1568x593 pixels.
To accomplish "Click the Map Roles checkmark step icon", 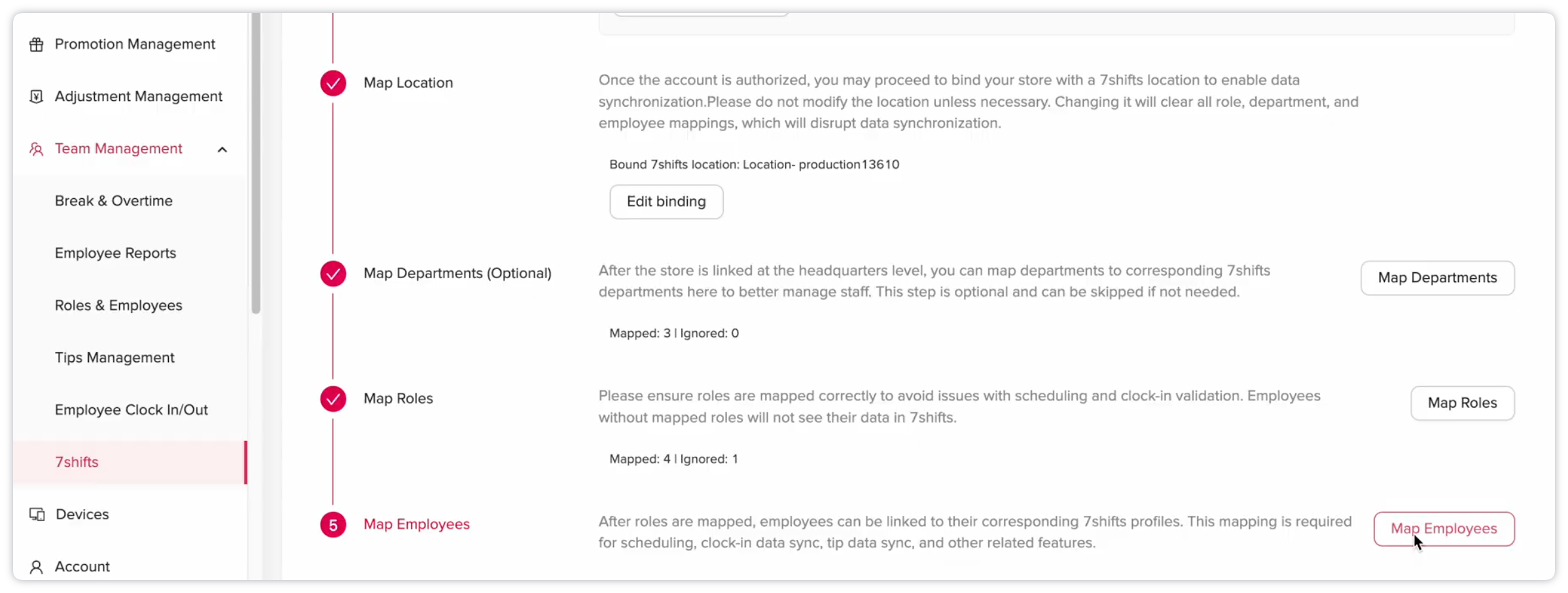I will (x=333, y=399).
